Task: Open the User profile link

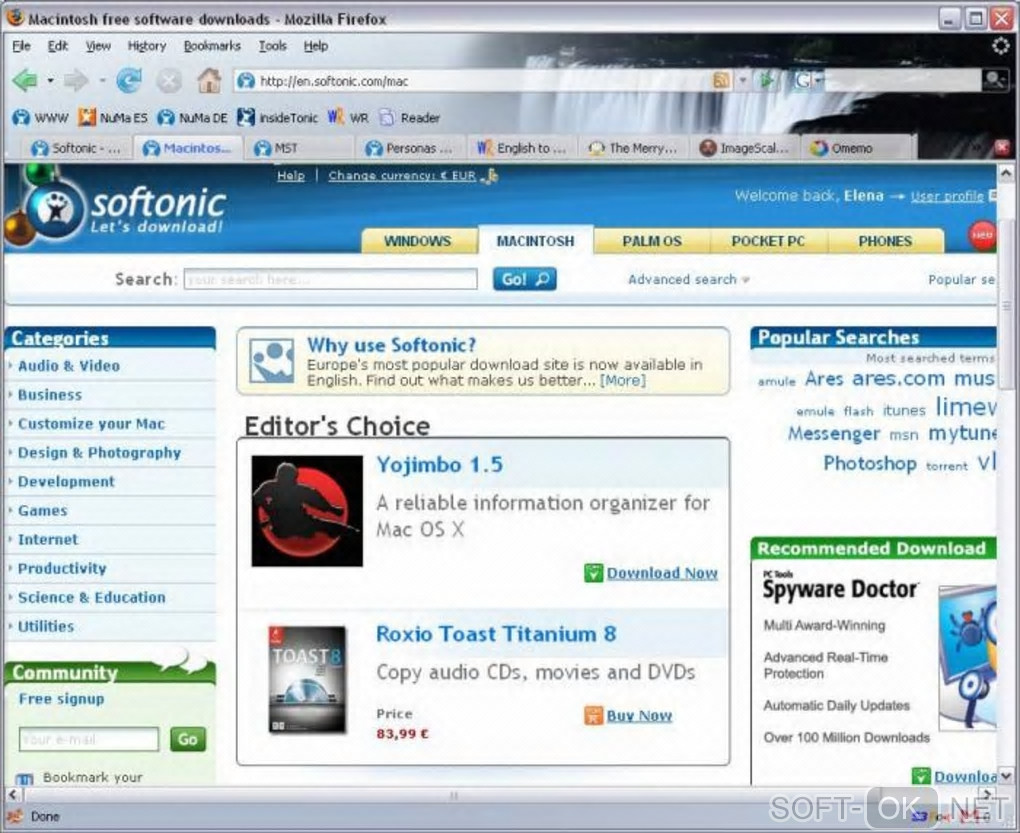Action: click(x=947, y=196)
